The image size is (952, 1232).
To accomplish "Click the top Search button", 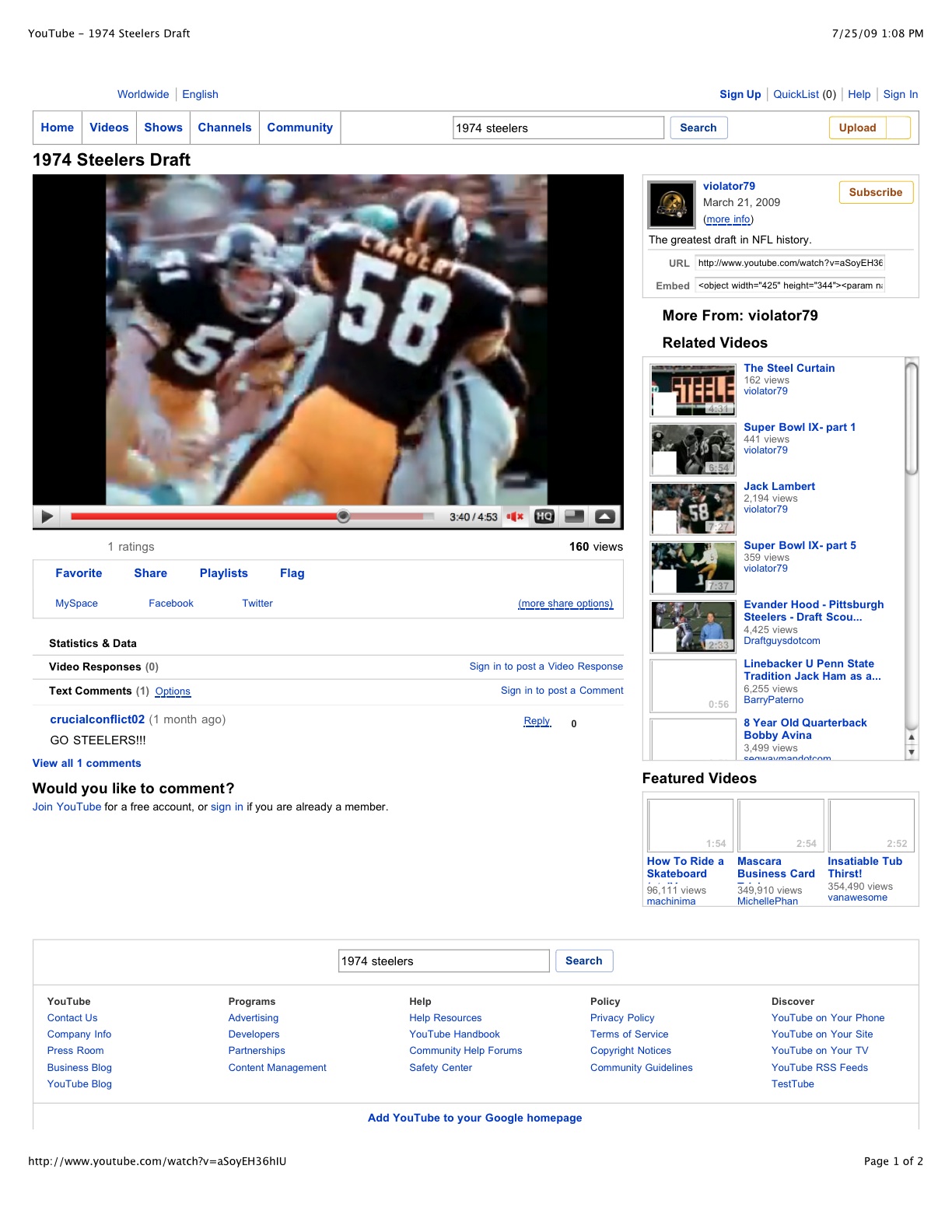I will tap(698, 128).
